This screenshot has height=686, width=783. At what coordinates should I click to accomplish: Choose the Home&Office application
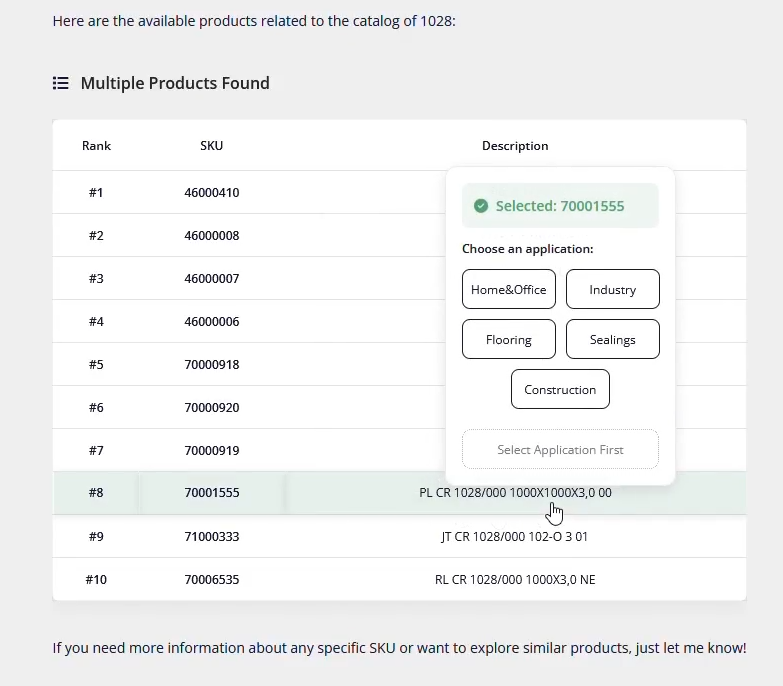click(x=508, y=290)
